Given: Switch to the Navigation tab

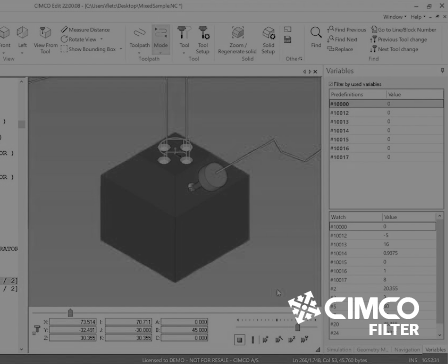Looking at the screenshot, I should coord(407,349).
